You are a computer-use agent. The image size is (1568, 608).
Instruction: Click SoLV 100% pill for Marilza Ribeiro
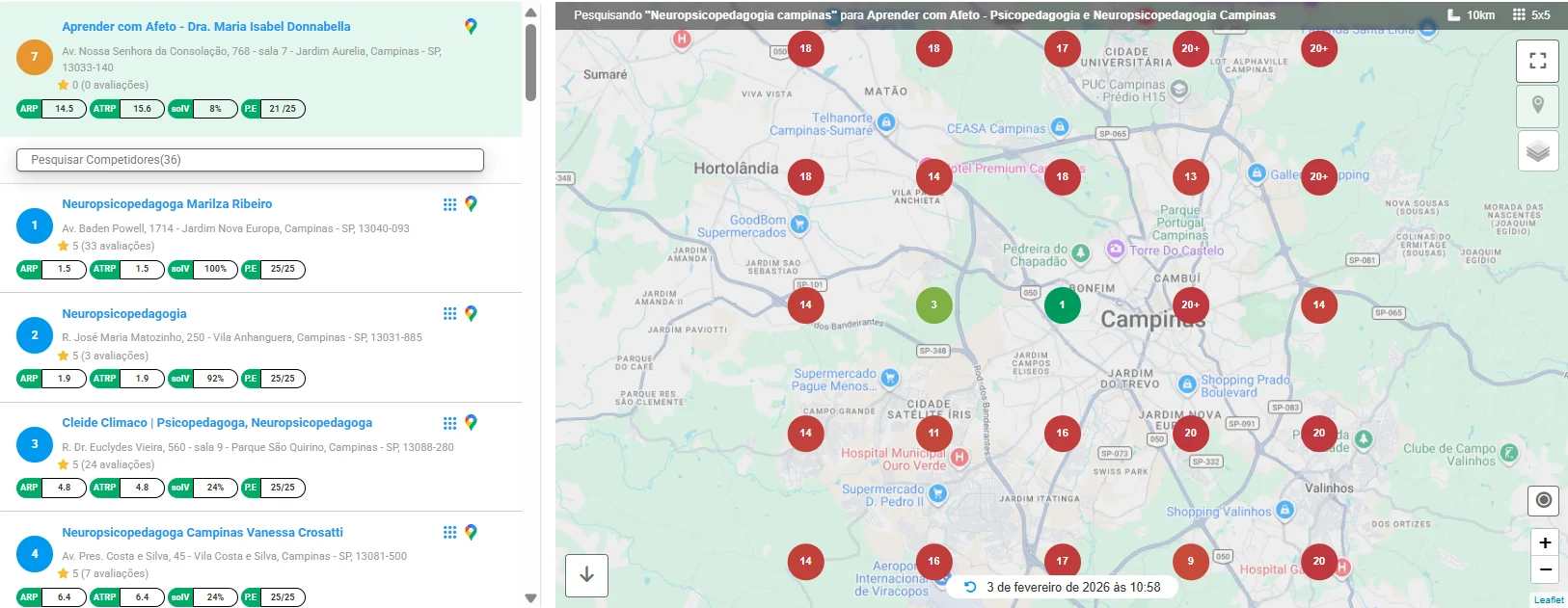click(x=203, y=269)
